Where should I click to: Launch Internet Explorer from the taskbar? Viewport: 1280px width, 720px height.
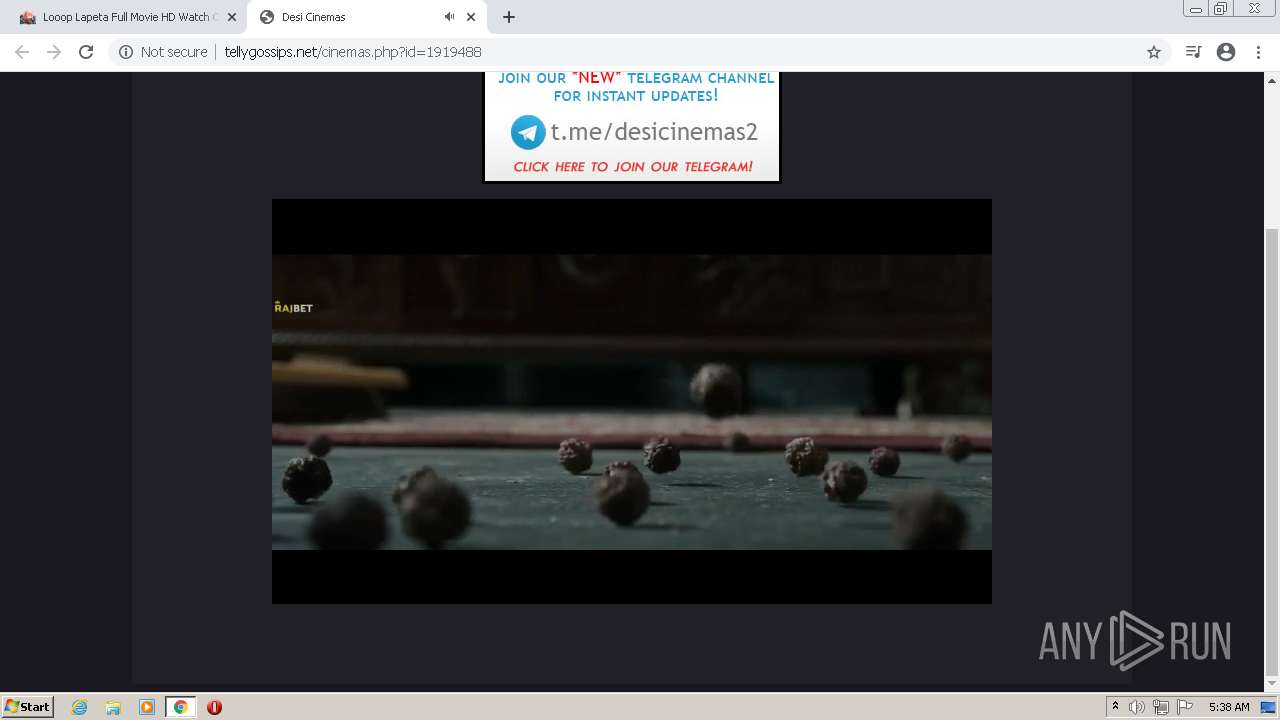coord(79,707)
